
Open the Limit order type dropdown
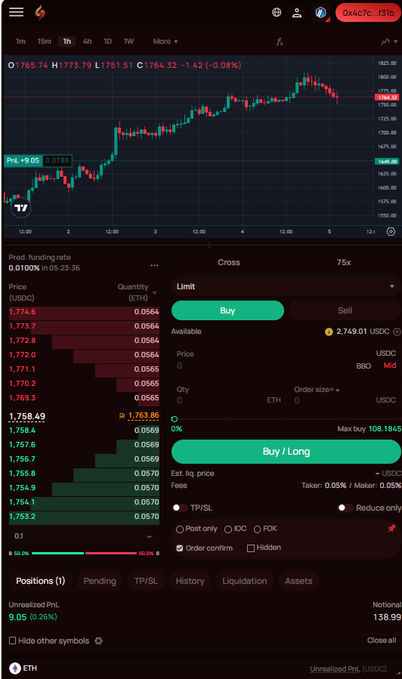(286, 287)
